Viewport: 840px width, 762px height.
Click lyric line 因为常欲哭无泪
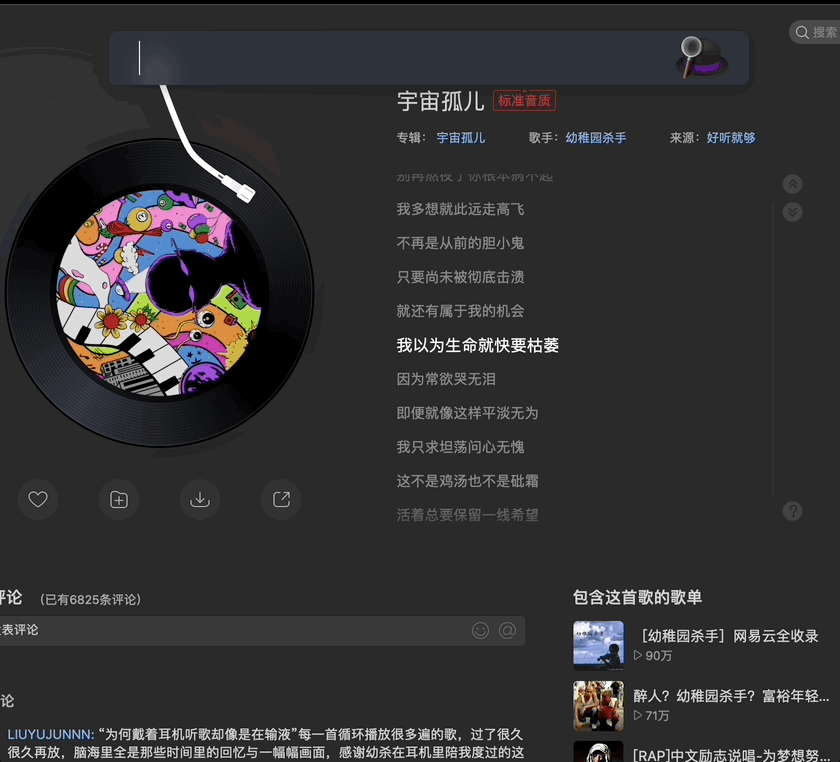[x=446, y=379]
